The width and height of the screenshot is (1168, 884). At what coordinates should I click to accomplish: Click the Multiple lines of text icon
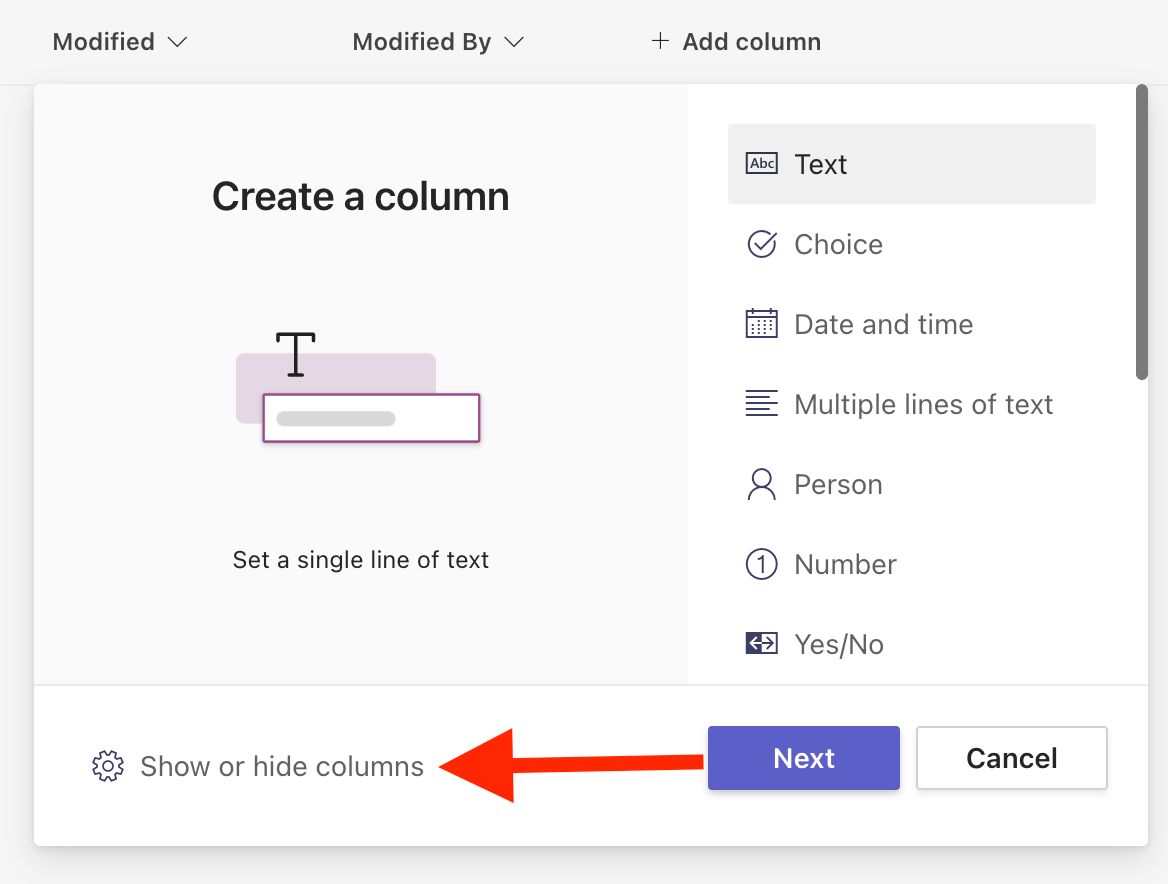tap(762, 404)
